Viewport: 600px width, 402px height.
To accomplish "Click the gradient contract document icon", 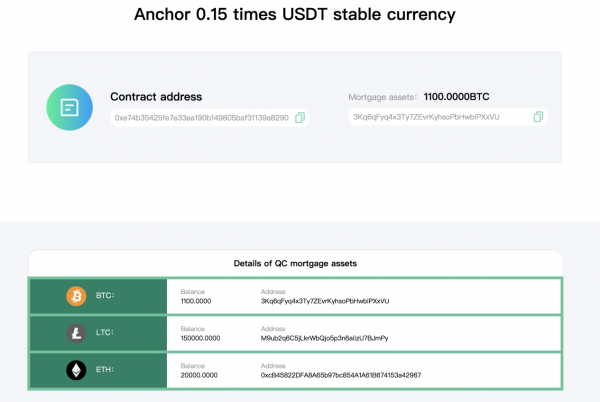I will (x=71, y=107).
